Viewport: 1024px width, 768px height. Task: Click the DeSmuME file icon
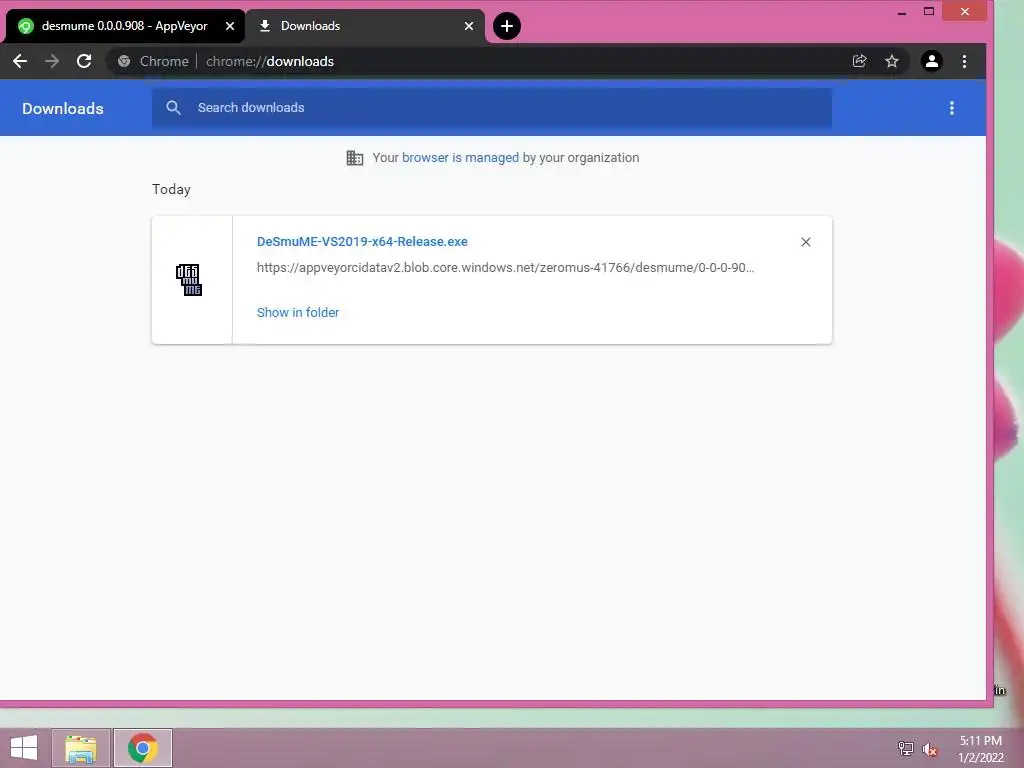(189, 280)
